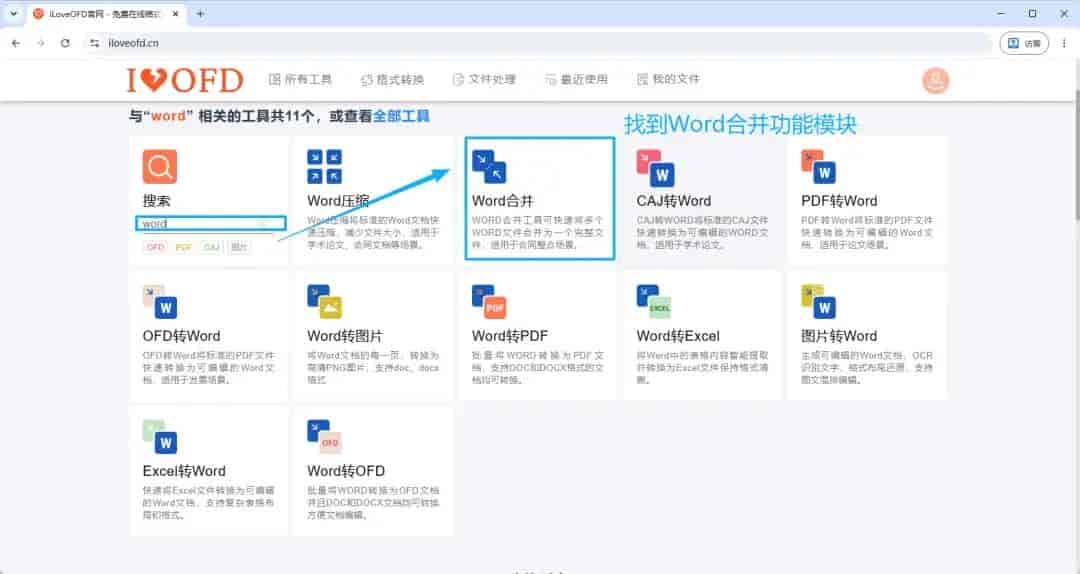Click the Word压缩 card title

(338, 201)
